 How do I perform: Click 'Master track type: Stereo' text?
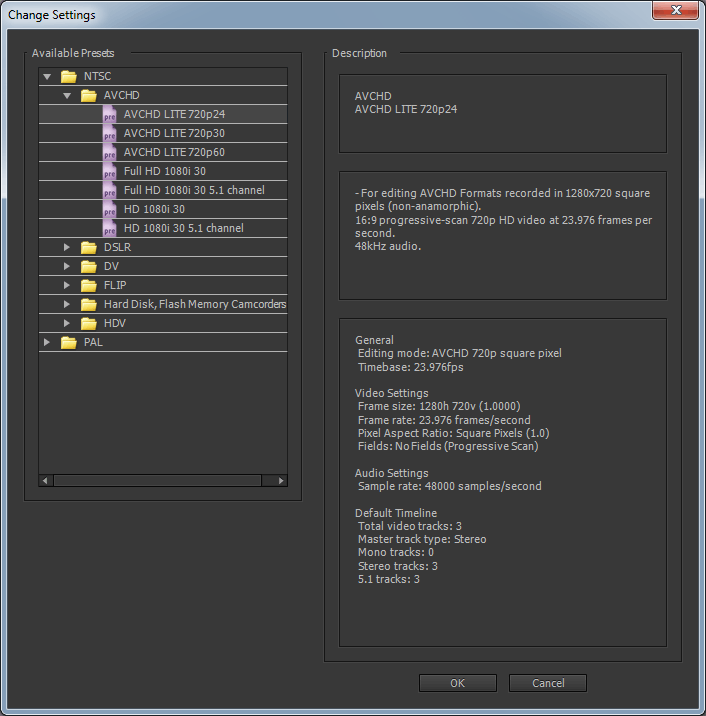(422, 539)
